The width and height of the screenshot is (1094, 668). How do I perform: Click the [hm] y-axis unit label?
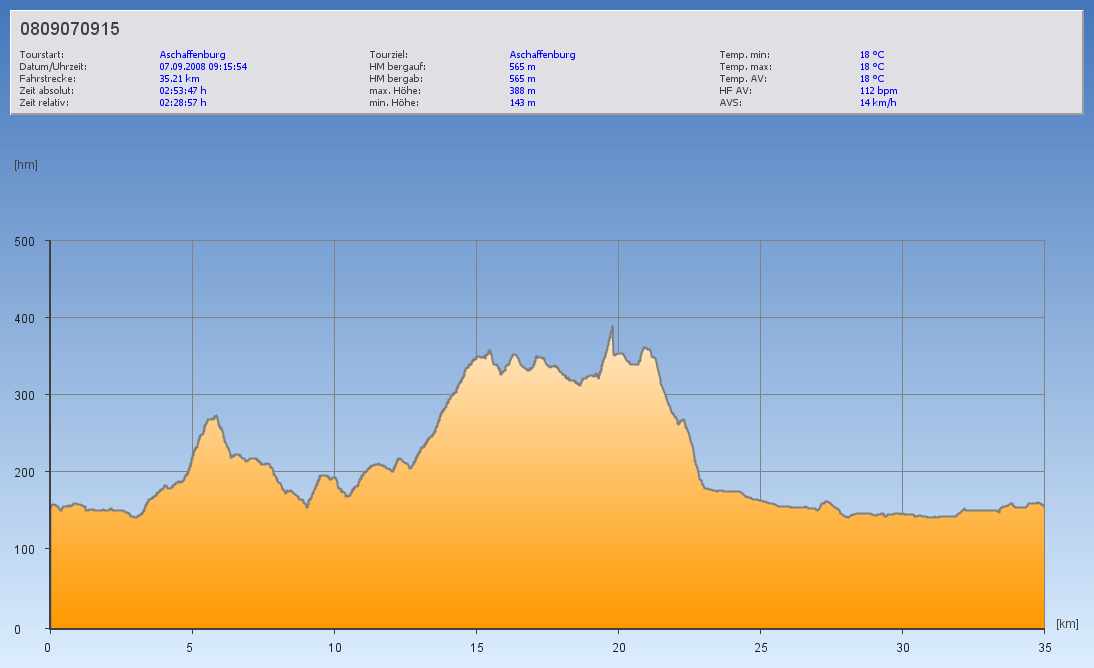click(26, 165)
